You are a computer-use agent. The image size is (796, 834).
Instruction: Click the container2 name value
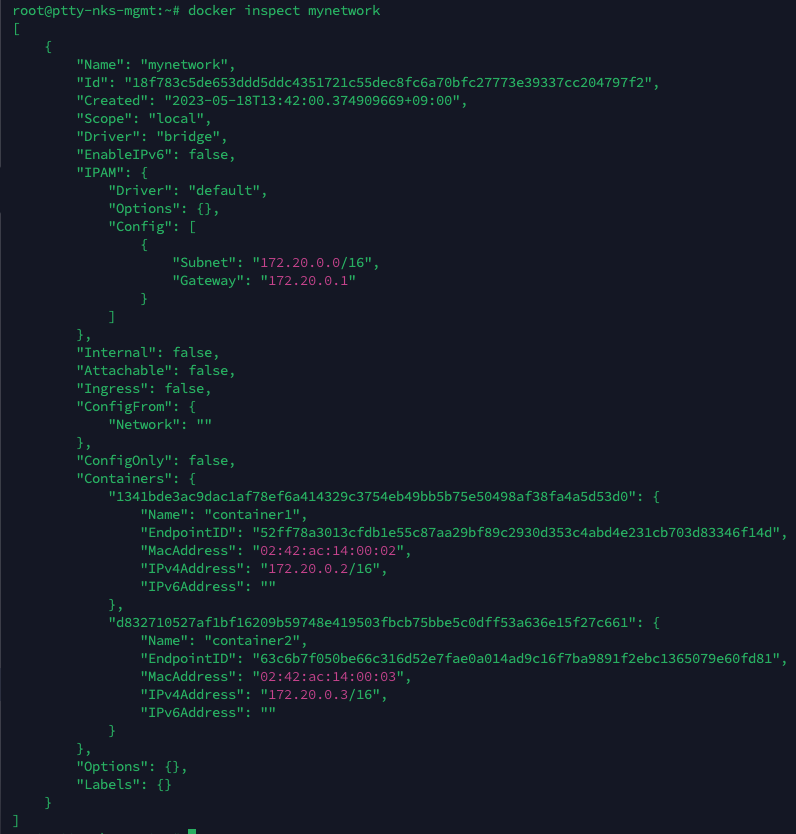click(x=253, y=641)
